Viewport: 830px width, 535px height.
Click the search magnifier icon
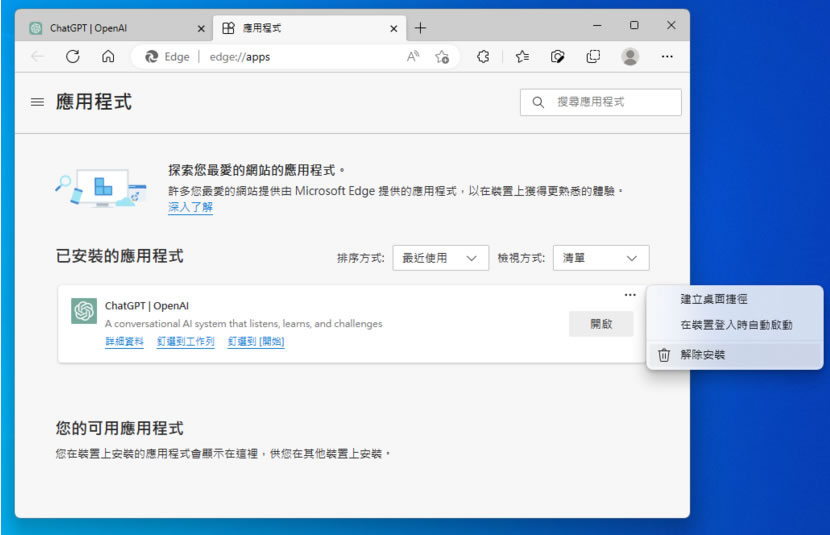(538, 102)
